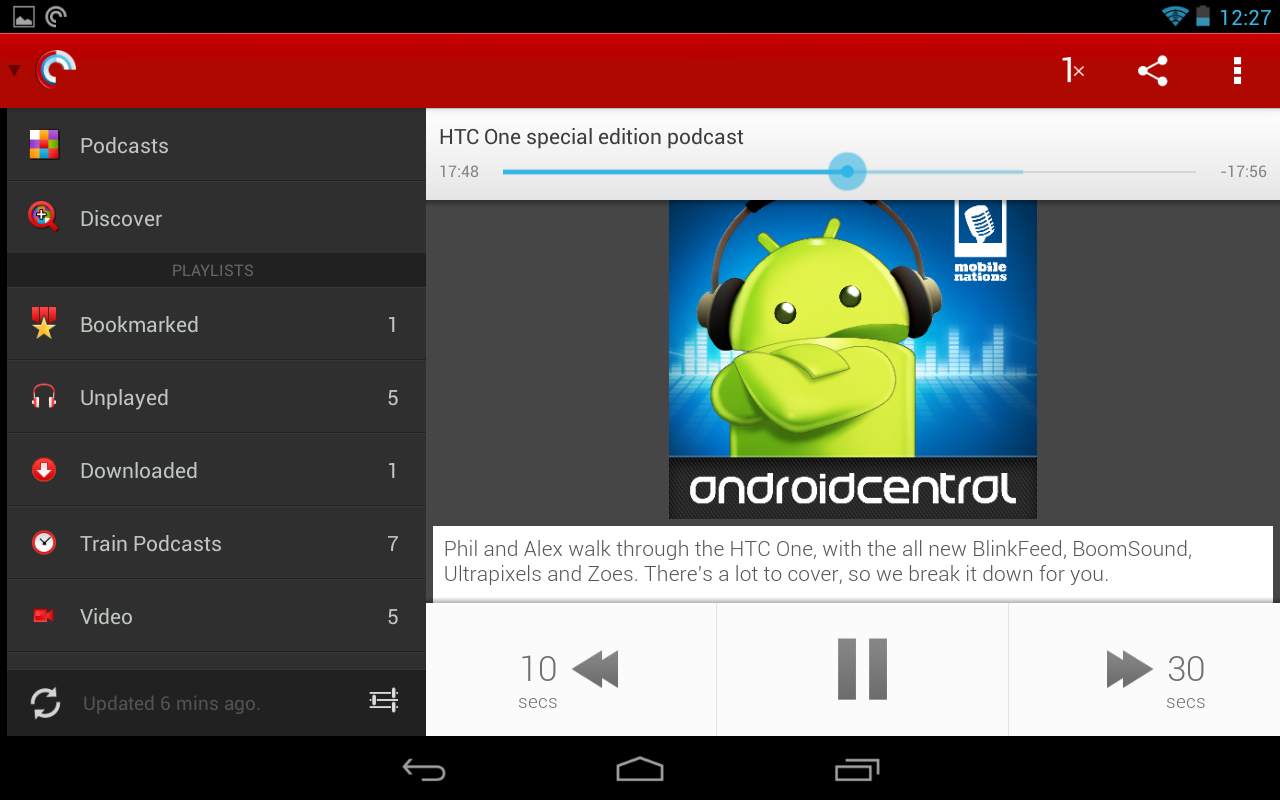Viewport: 1280px width, 800px height.
Task: Click the episode description text
Action: (818, 562)
